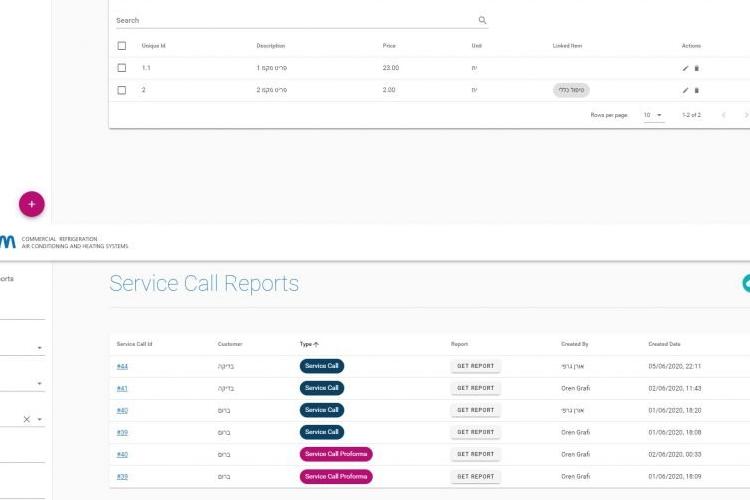Click the pink plus add button
Viewport: 750px width, 500px height.
(32, 204)
